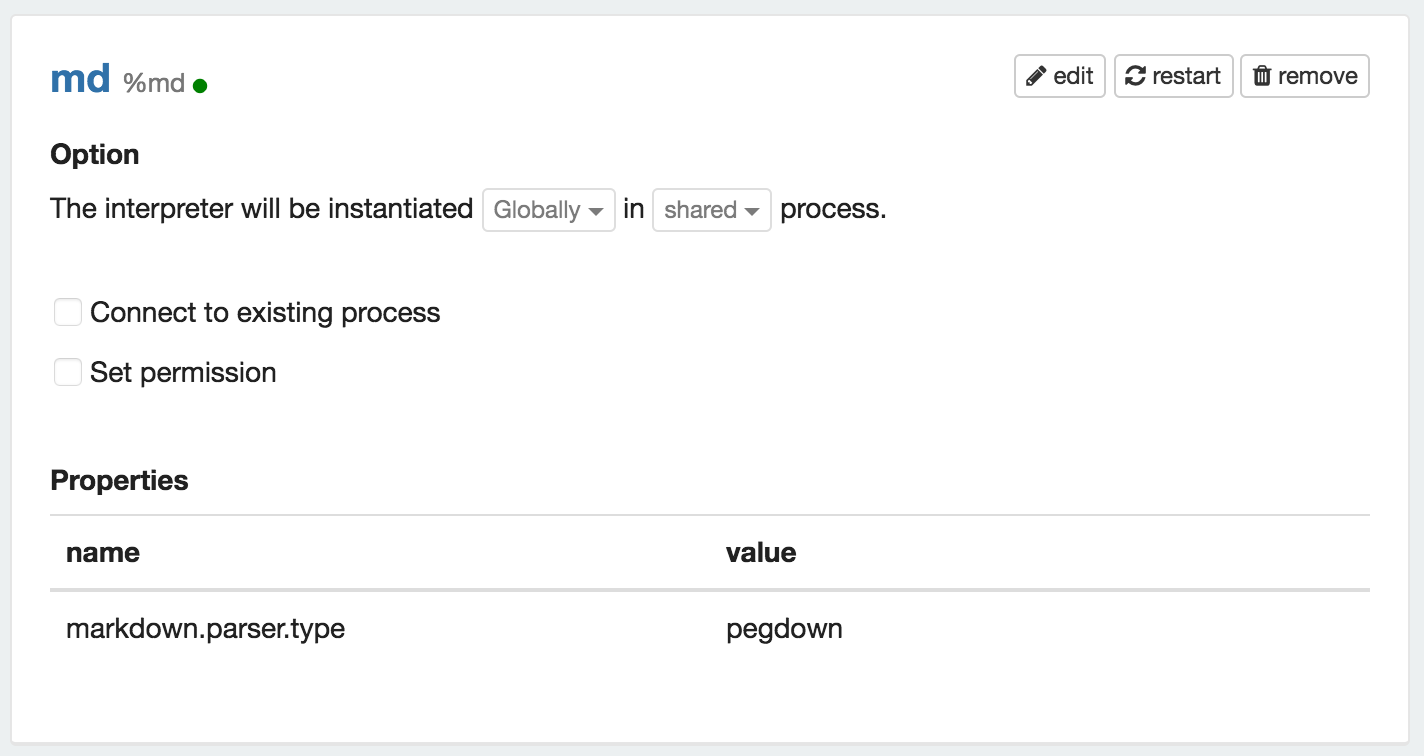This screenshot has height=756, width=1424.
Task: Click the green interpreter status dot
Action: (200, 86)
